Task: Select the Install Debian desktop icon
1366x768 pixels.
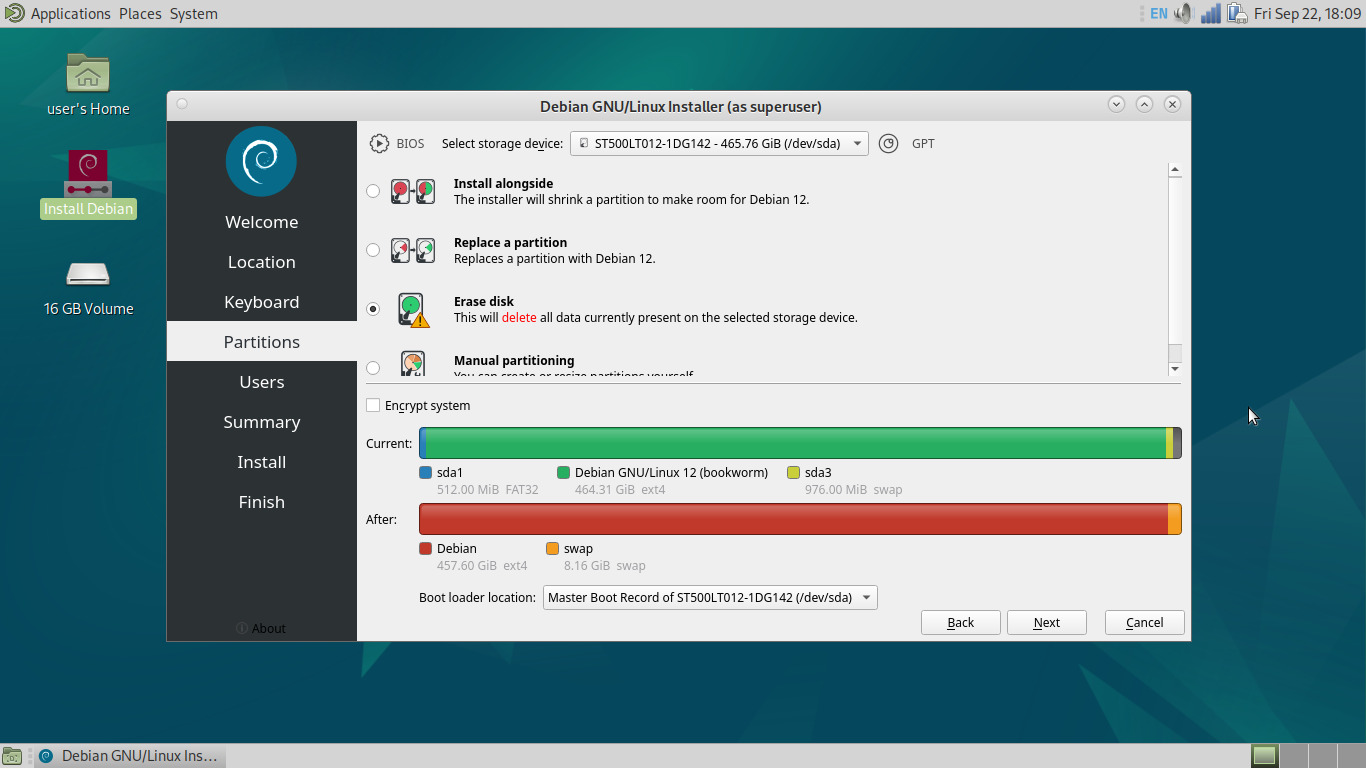Action: coord(88,173)
